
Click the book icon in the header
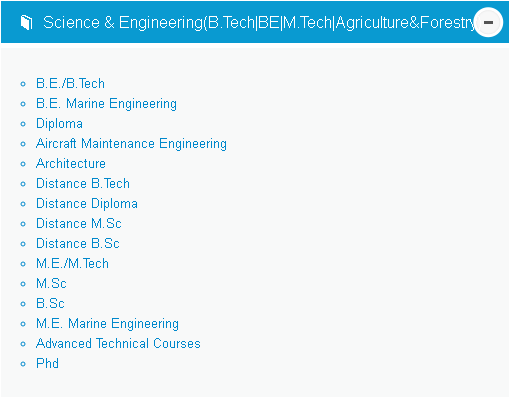(x=26, y=22)
